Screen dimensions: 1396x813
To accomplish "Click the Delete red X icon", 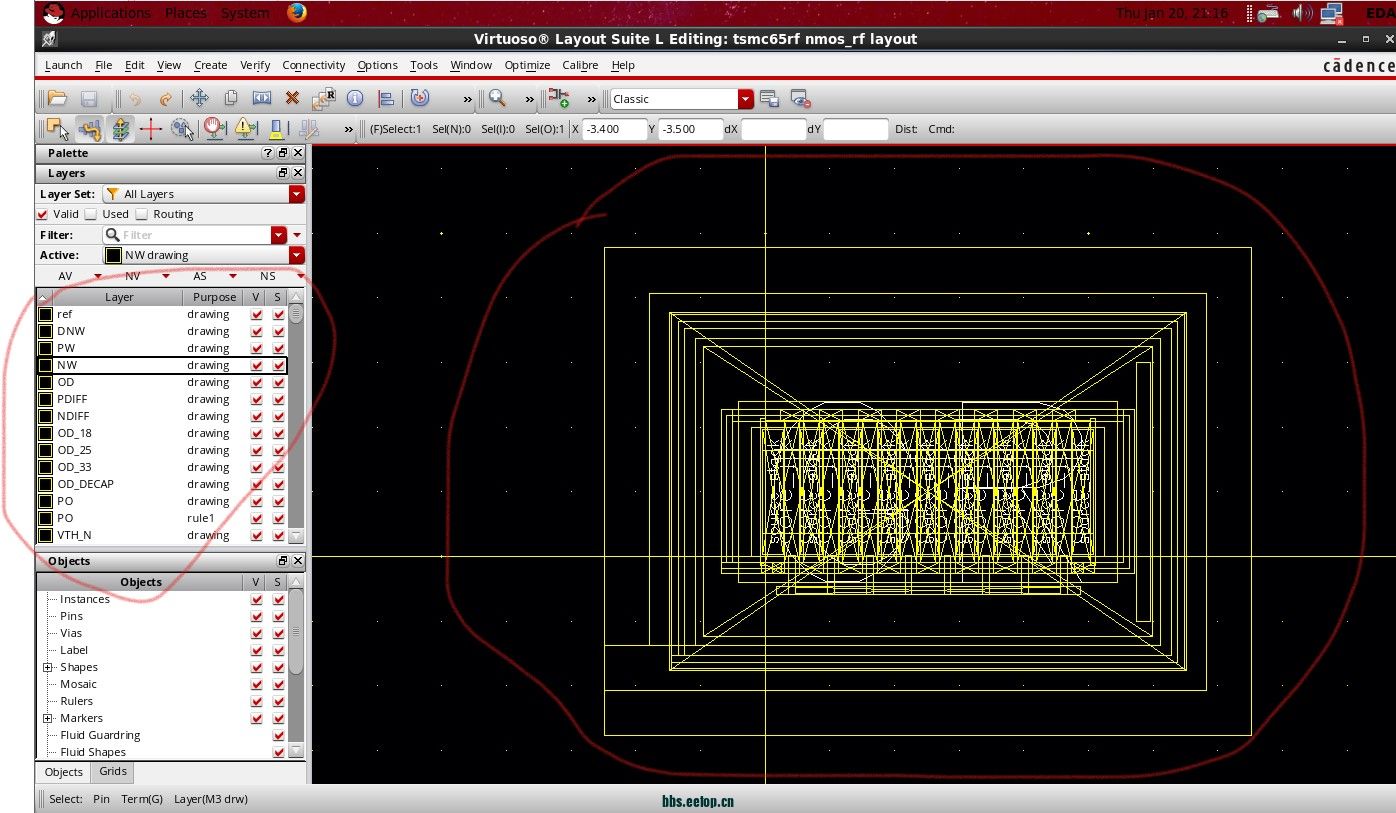I will 292,98.
